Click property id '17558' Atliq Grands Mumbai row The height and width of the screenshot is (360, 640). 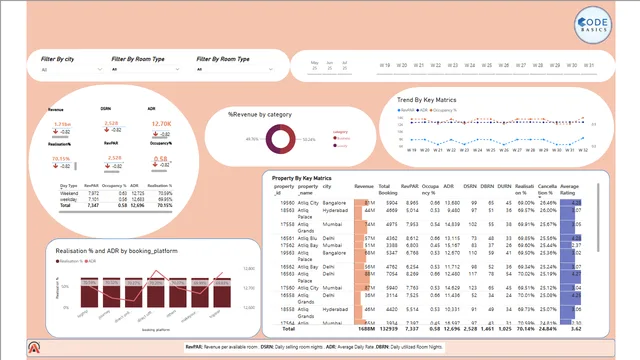(427, 227)
